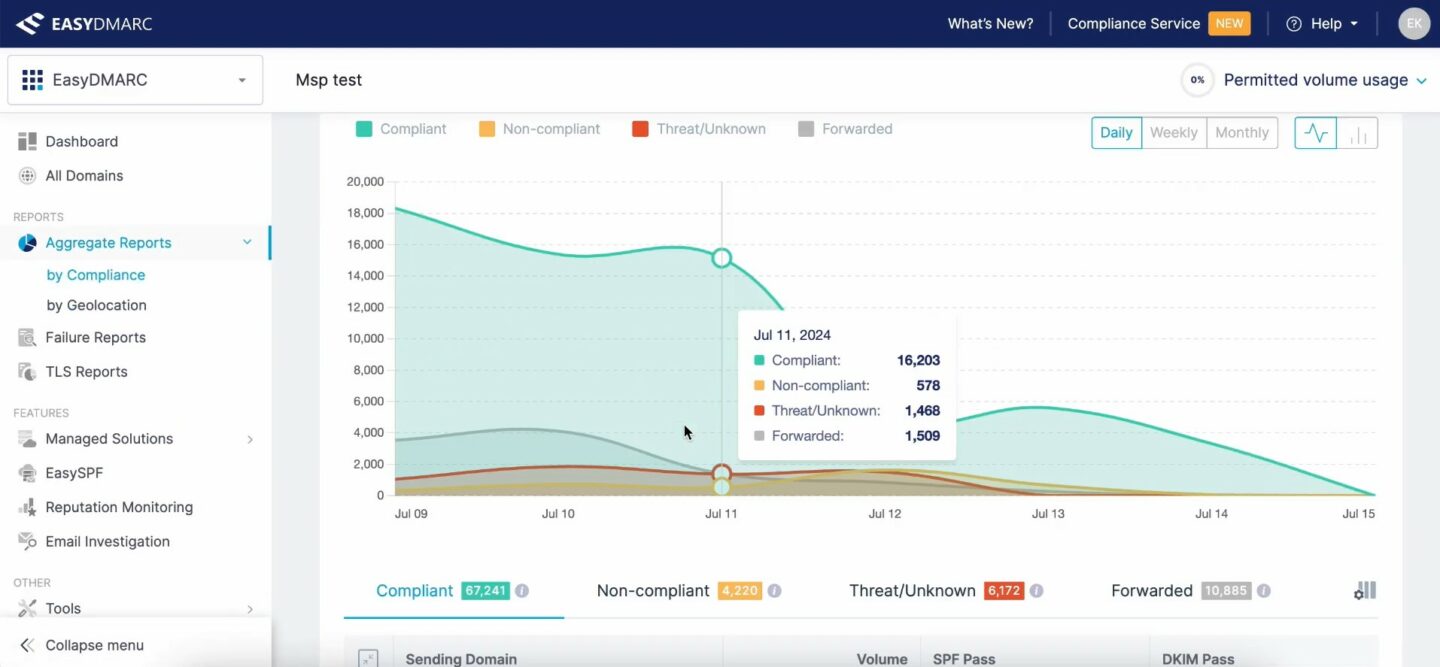Click the permitted volume 0% usage indicator
1440x667 pixels.
pyautogui.click(x=1197, y=80)
